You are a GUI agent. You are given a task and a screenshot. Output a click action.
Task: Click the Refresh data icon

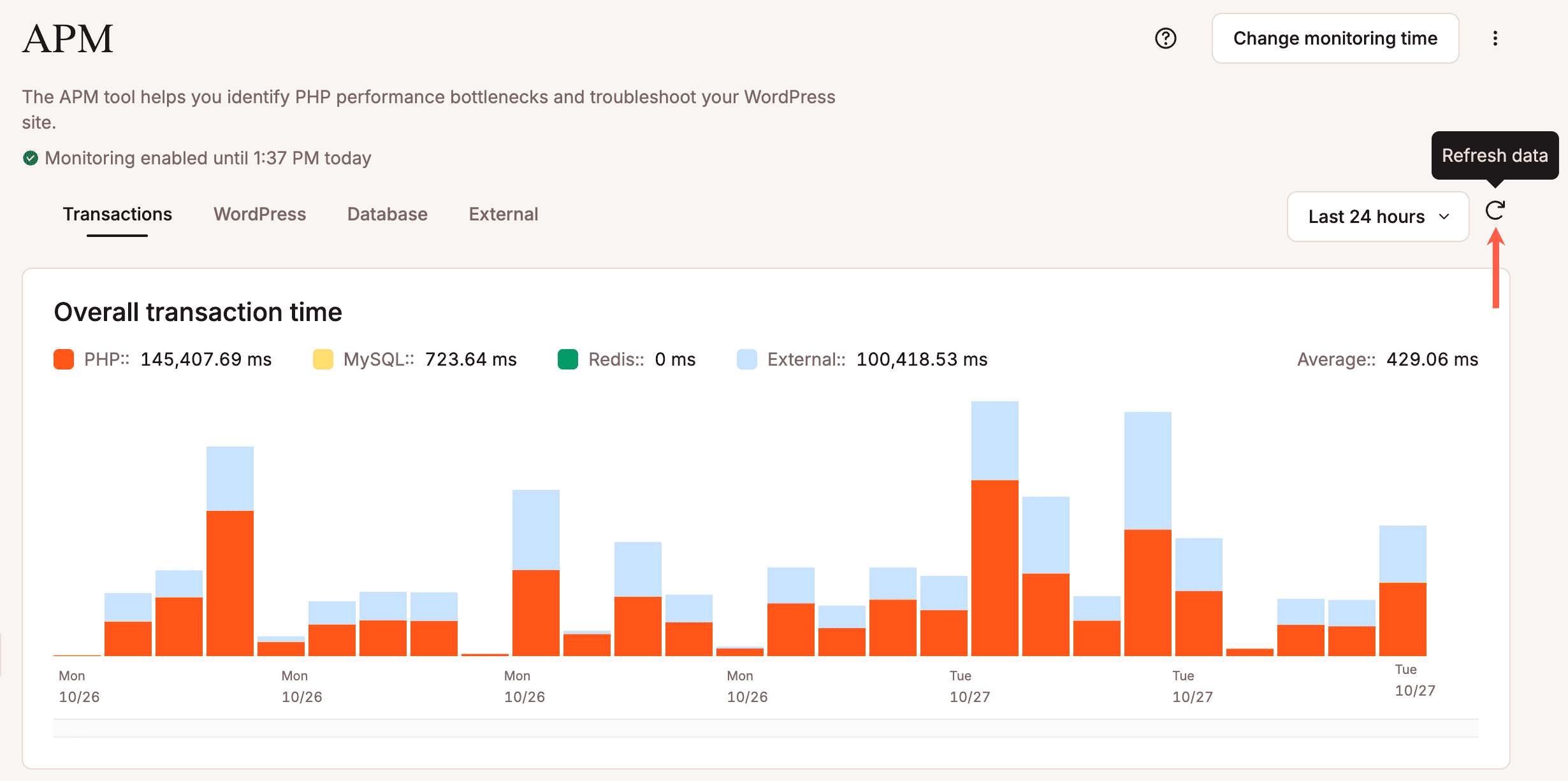(1495, 211)
